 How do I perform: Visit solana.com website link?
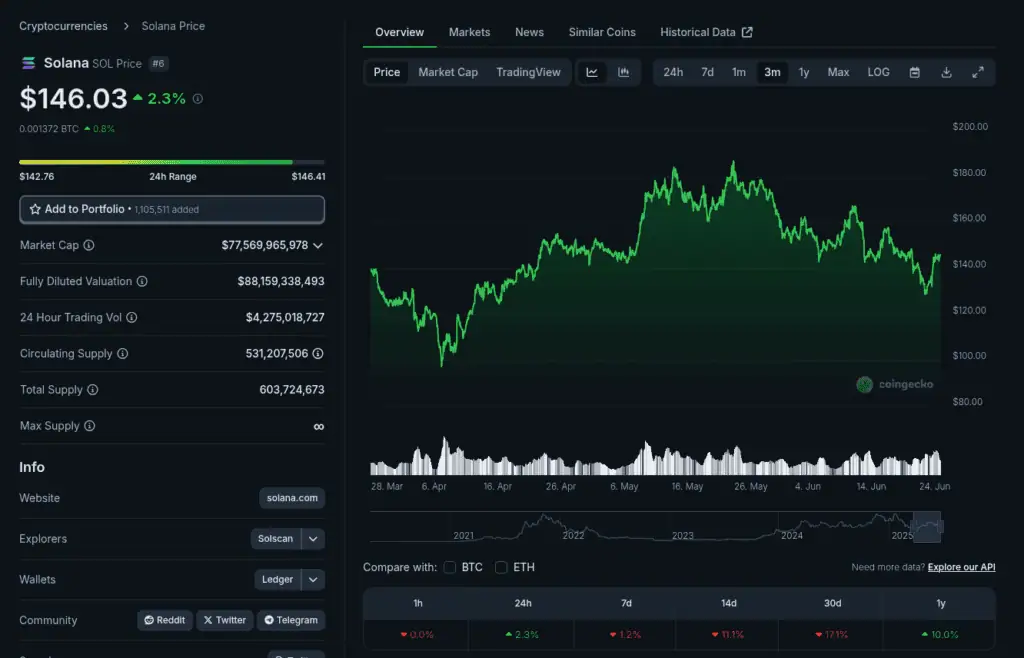click(x=292, y=498)
